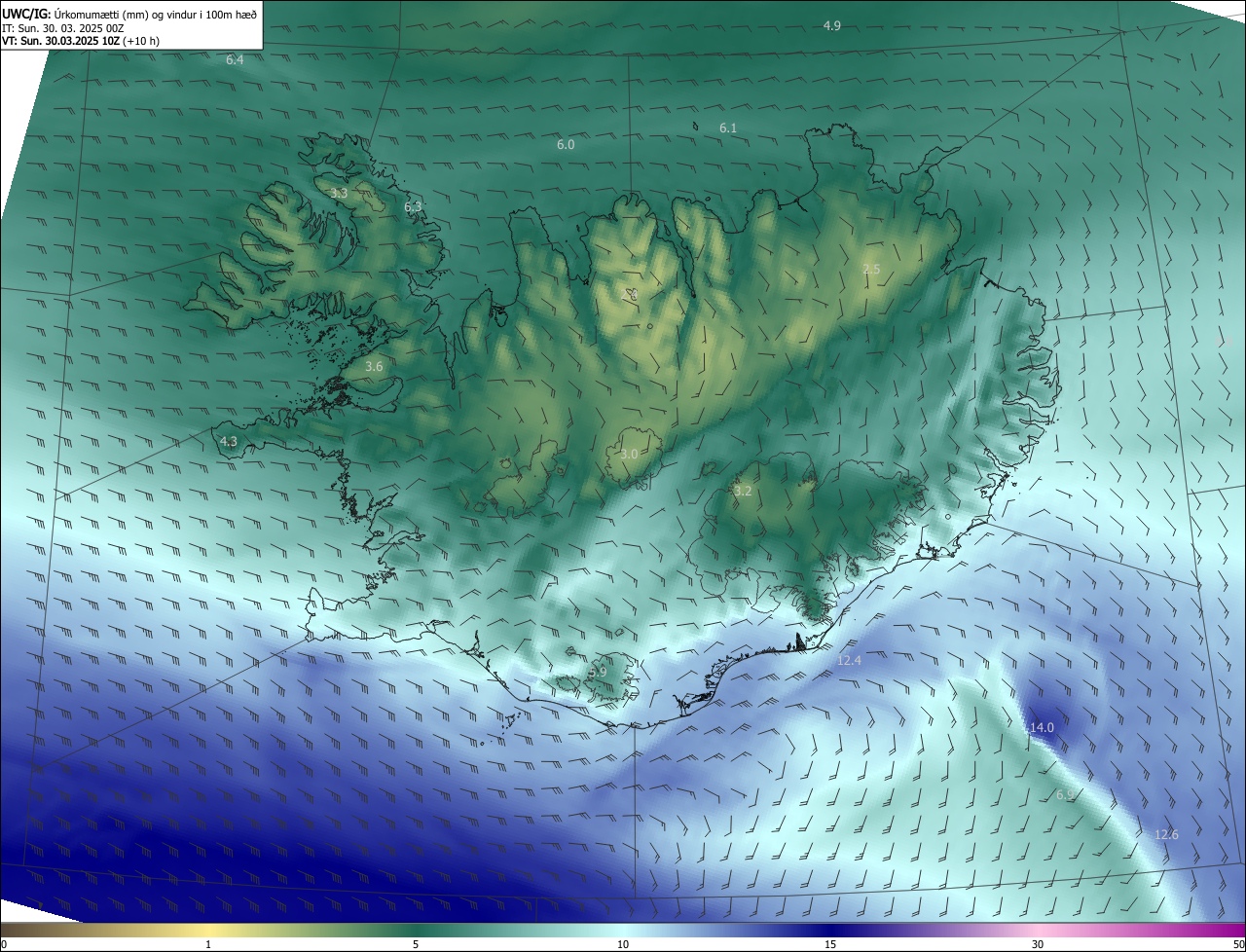Image resolution: width=1246 pixels, height=952 pixels.
Task: Click the '5' tick on the color scale
Action: point(416,945)
